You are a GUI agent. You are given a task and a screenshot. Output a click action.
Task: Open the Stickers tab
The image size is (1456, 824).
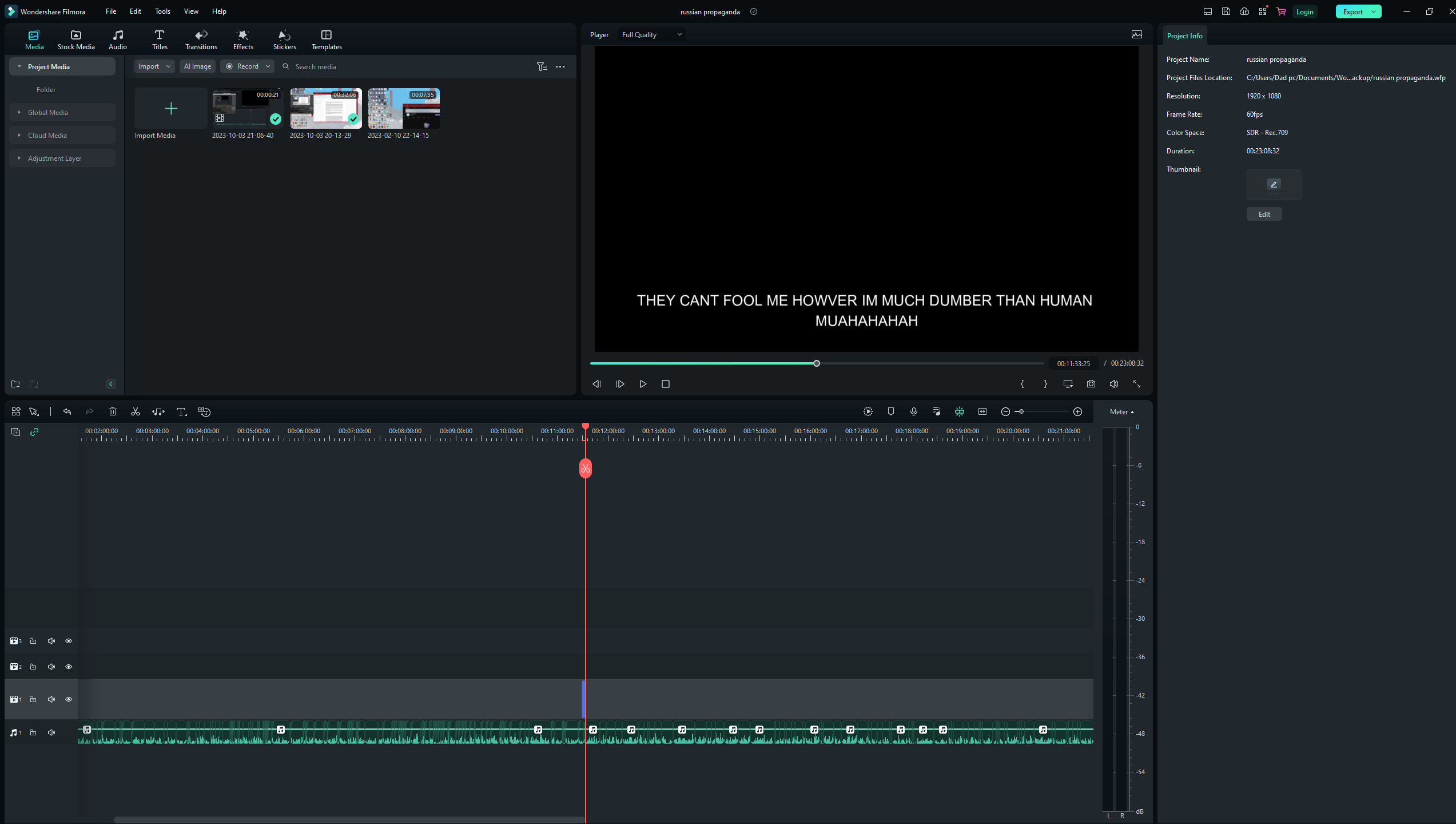(x=284, y=40)
